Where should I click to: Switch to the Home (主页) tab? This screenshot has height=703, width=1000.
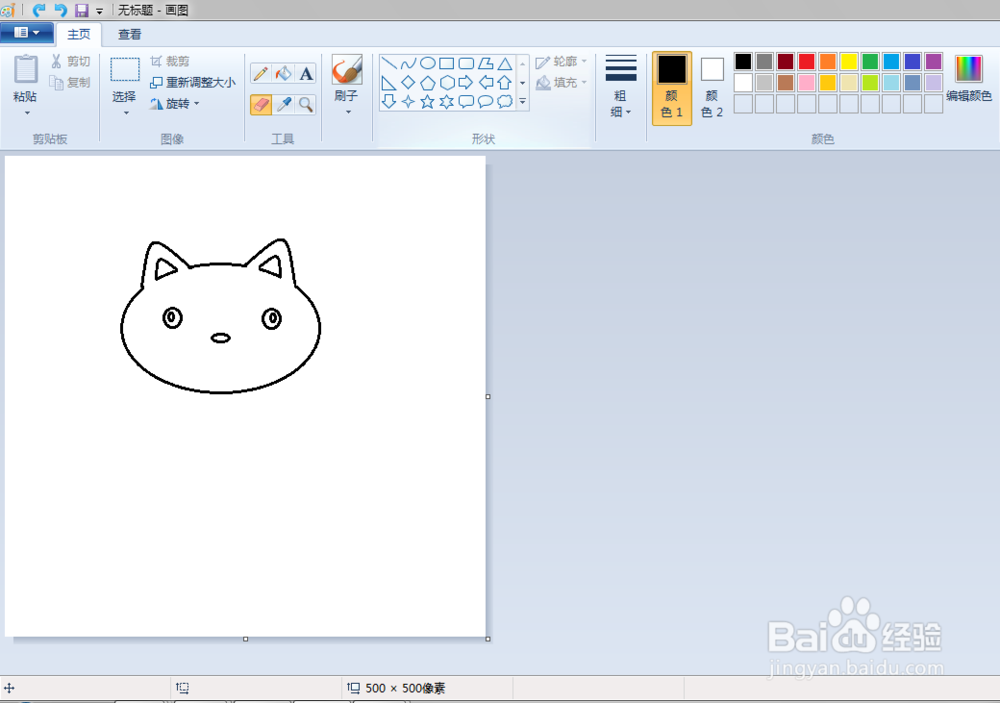79,34
